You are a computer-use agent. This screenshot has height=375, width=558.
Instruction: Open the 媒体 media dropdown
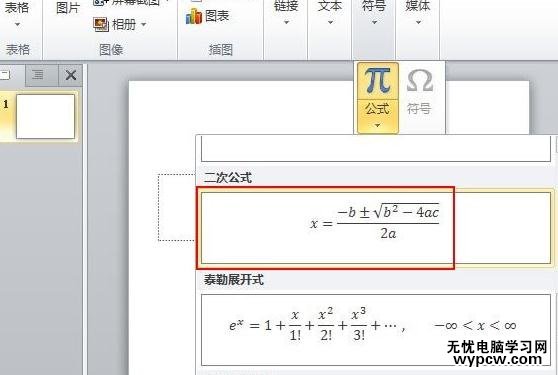(418, 14)
